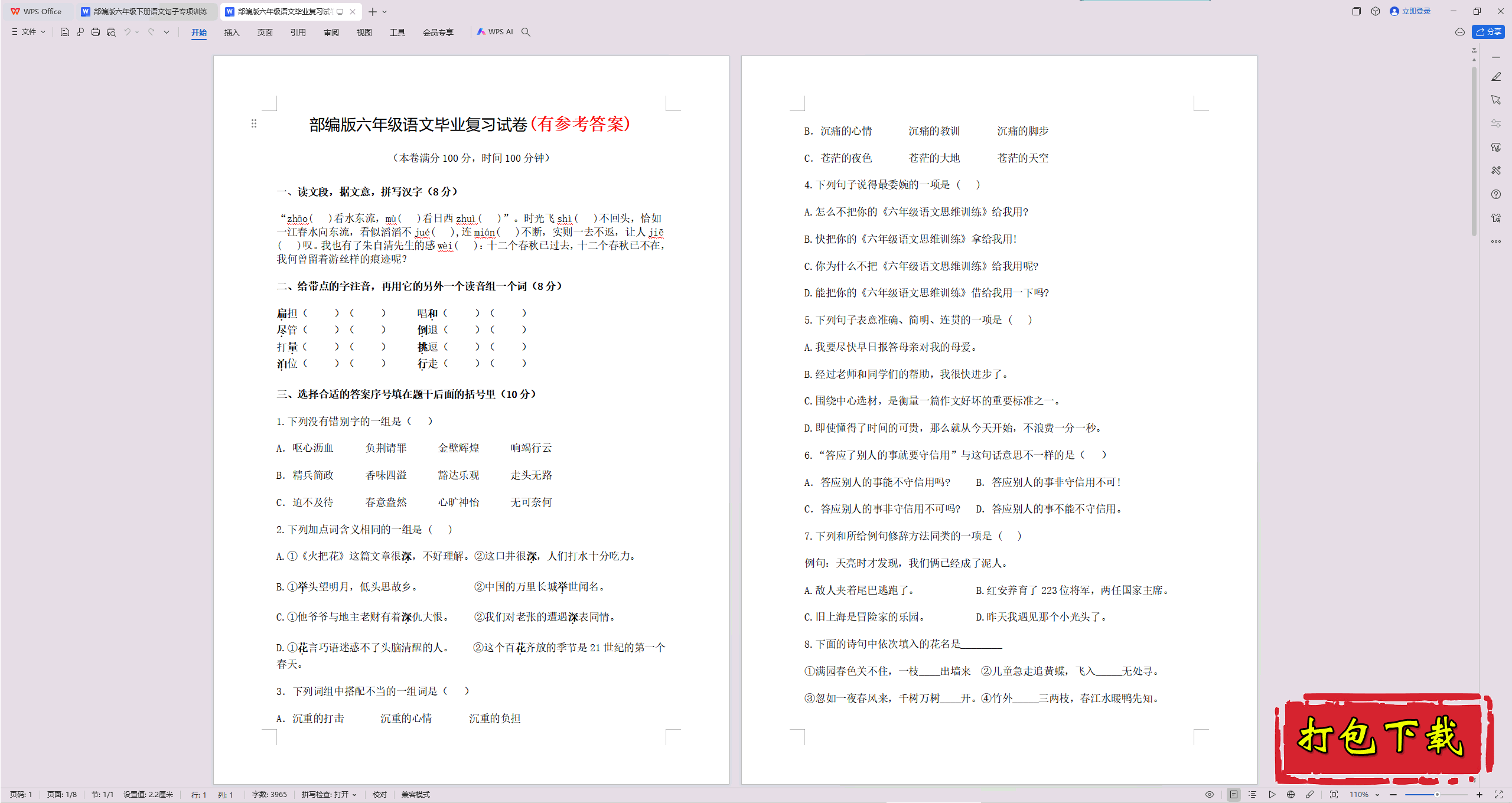Viewport: 1512px width, 803px height.
Task: Open the 页面 ribbon tab
Action: click(x=265, y=32)
